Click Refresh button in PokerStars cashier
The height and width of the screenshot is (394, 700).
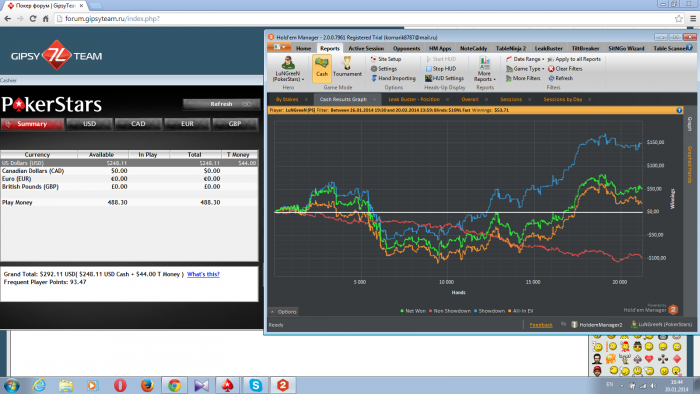(x=221, y=104)
